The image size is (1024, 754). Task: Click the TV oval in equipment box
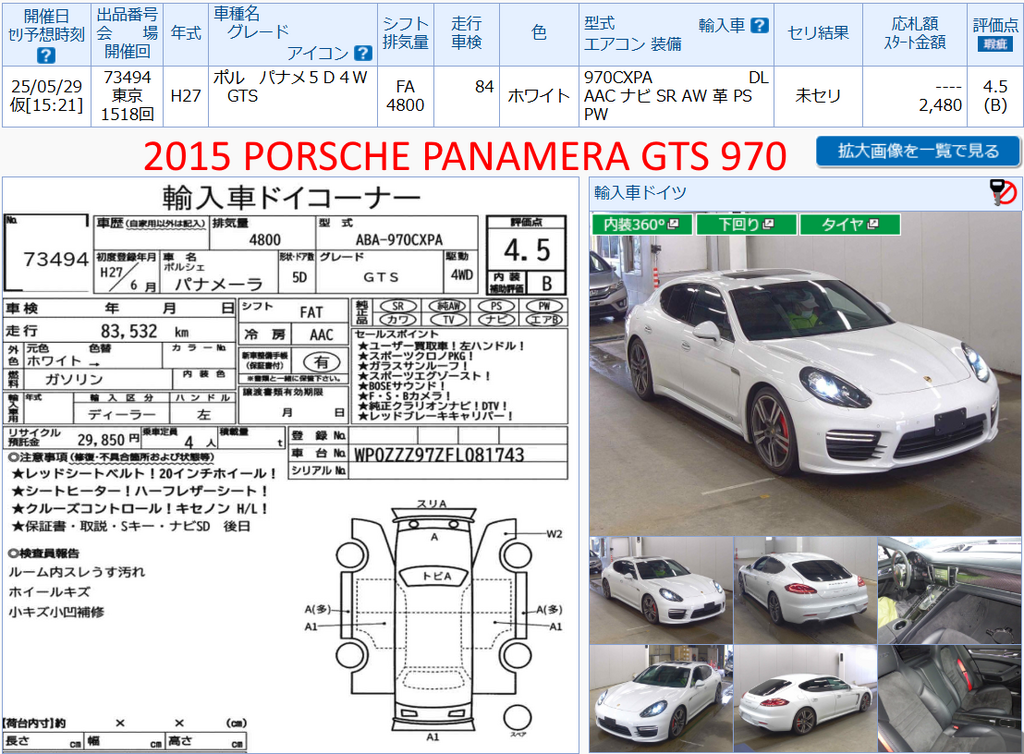(448, 320)
